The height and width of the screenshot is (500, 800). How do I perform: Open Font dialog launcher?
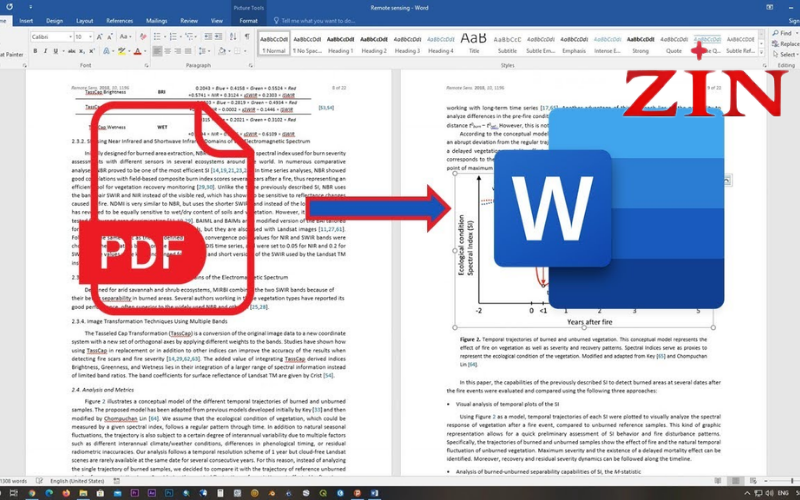point(146,65)
